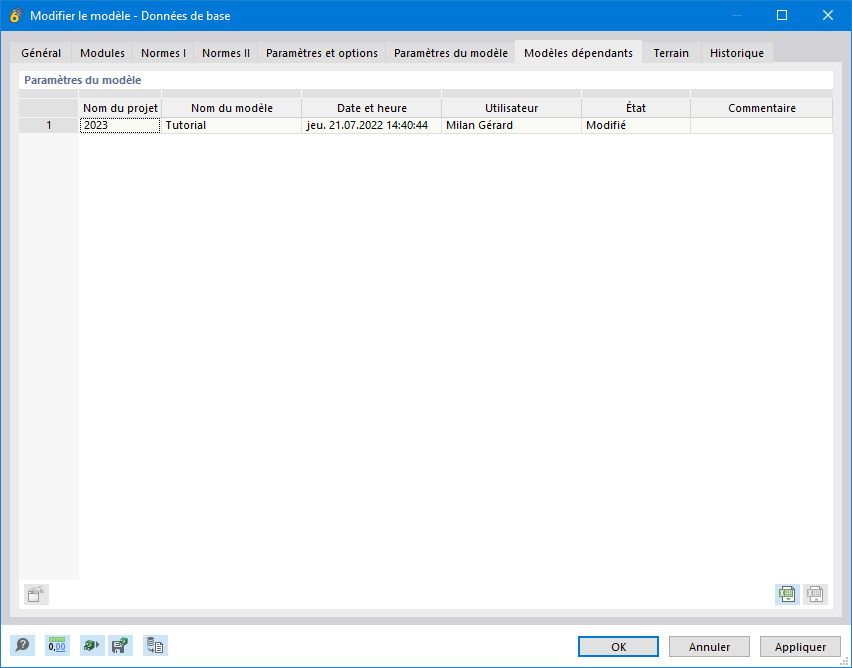
Task: Select the Modèles dépendants tab
Action: 578,53
